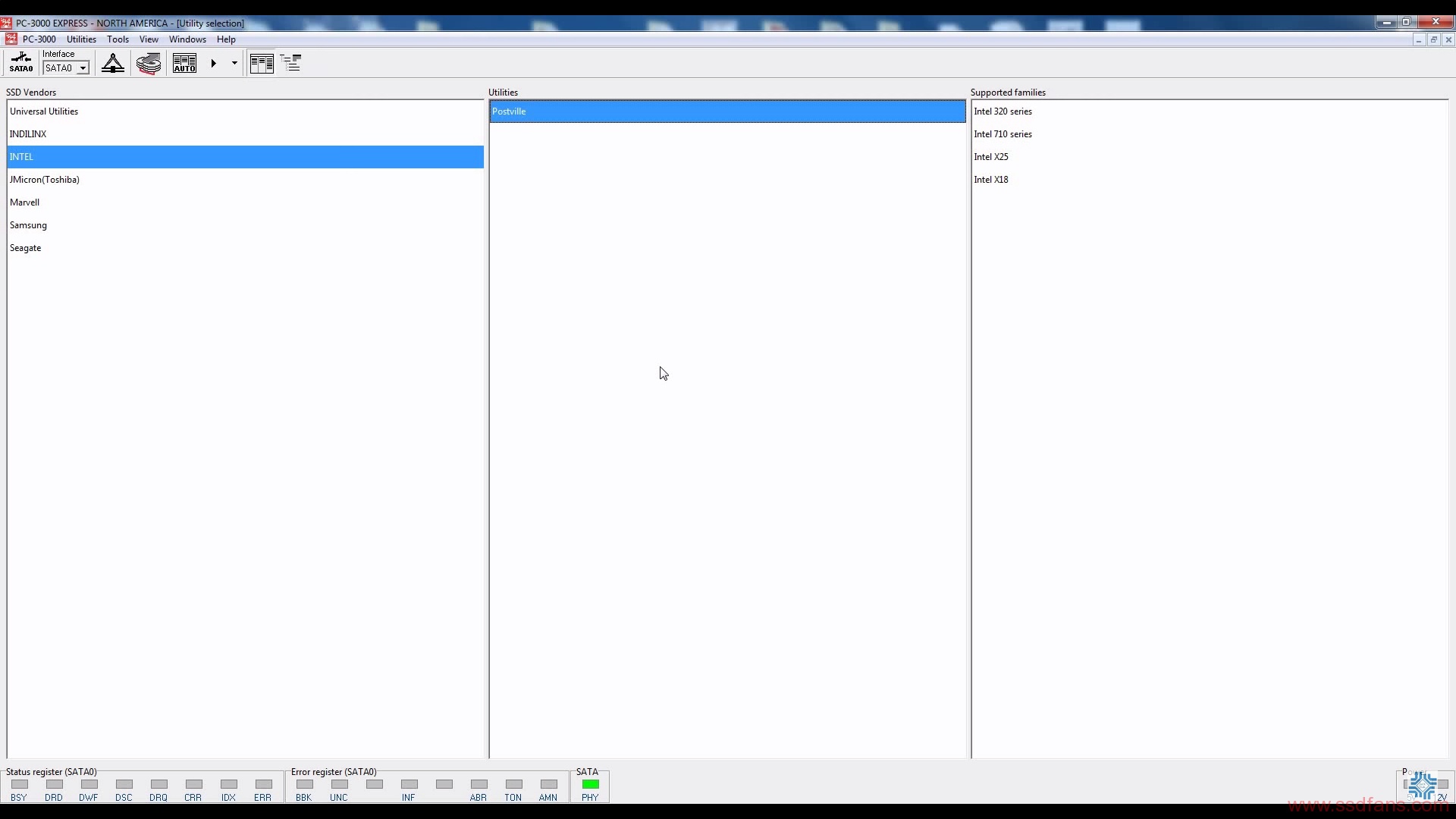Image resolution: width=1456 pixels, height=819 pixels.
Task: Click the stacked disks with arrow icon
Action: click(x=149, y=63)
